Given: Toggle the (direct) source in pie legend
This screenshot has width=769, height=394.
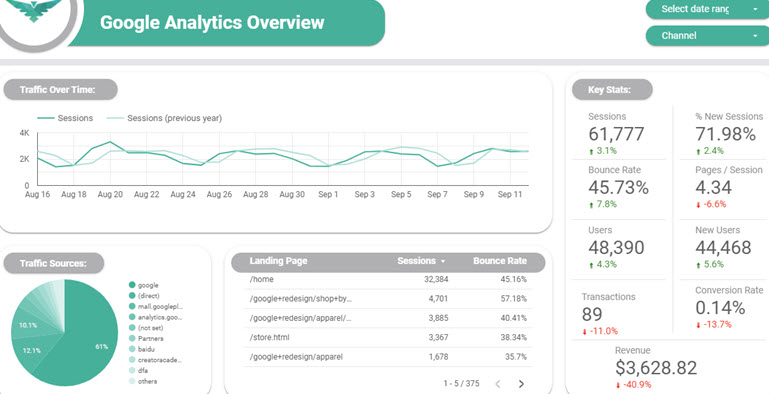Looking at the screenshot, I should [x=149, y=295].
